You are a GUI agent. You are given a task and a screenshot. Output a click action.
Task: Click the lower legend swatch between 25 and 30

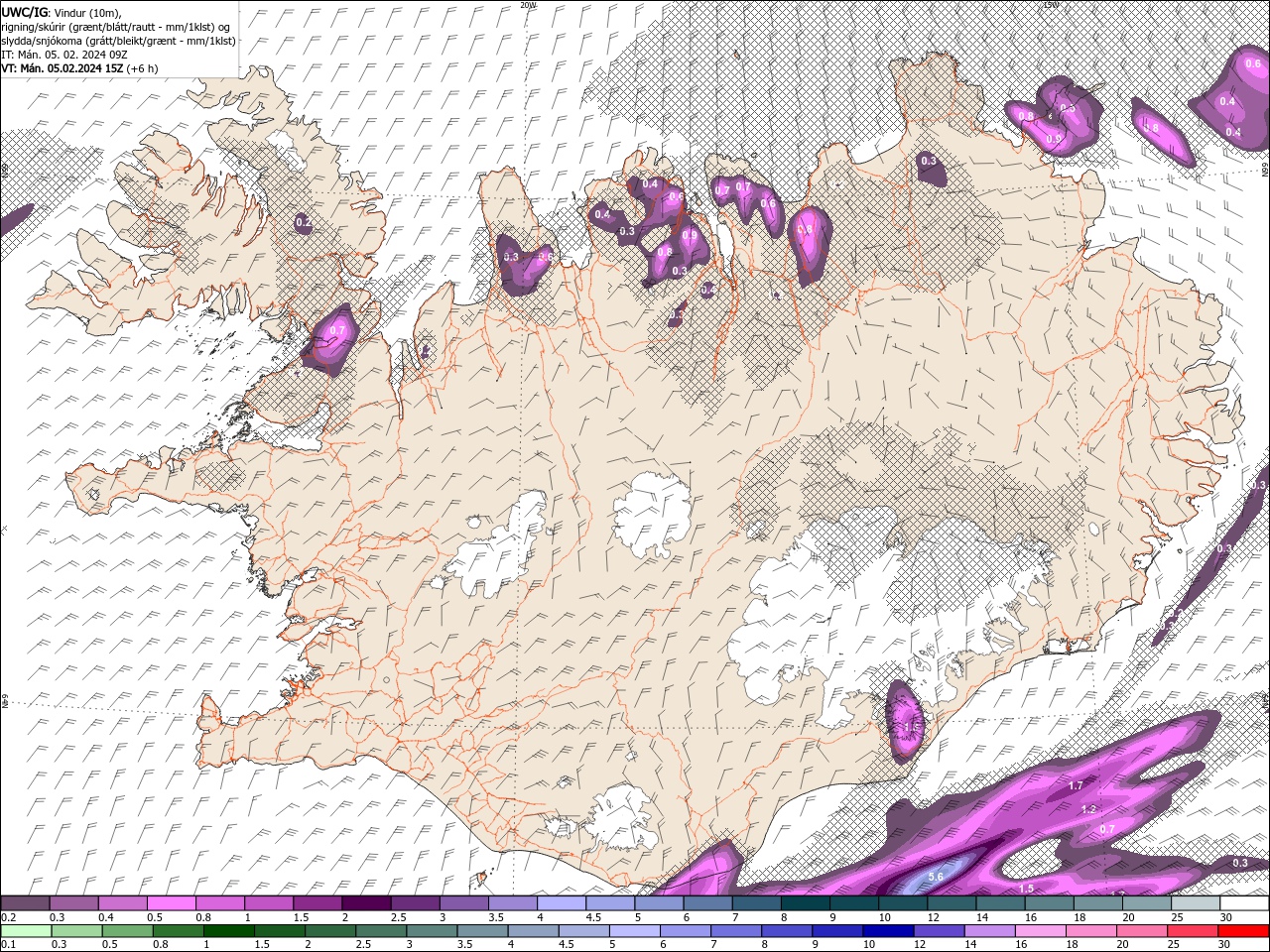coord(1194,931)
